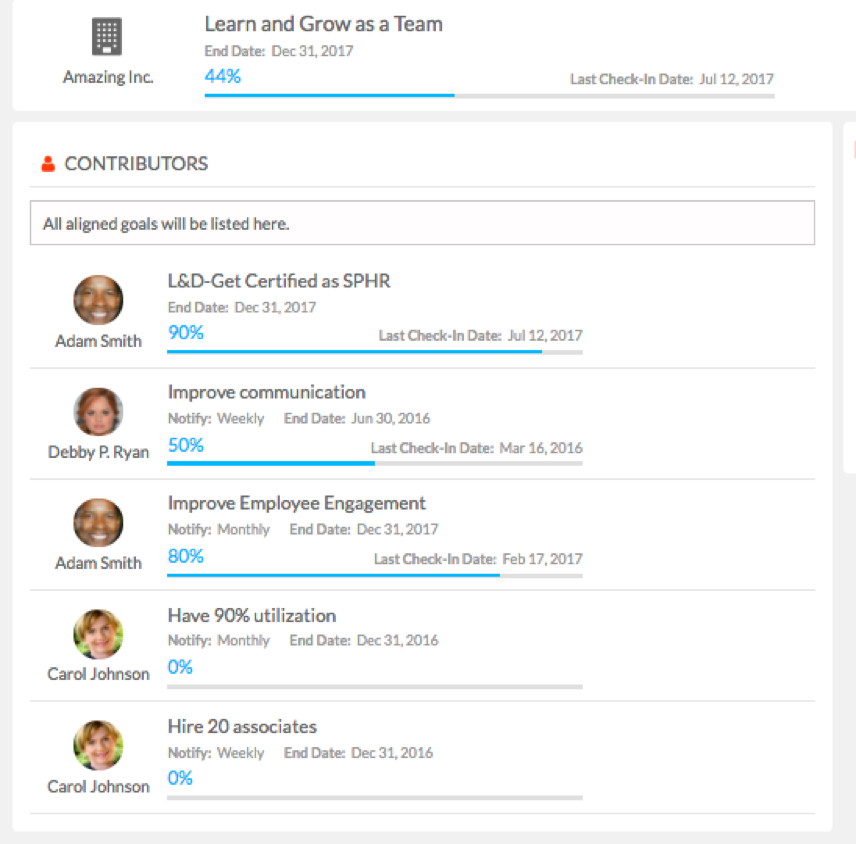Click the Debby P. Ryan name label
Viewport: 856px width, 844px height.
[98, 453]
